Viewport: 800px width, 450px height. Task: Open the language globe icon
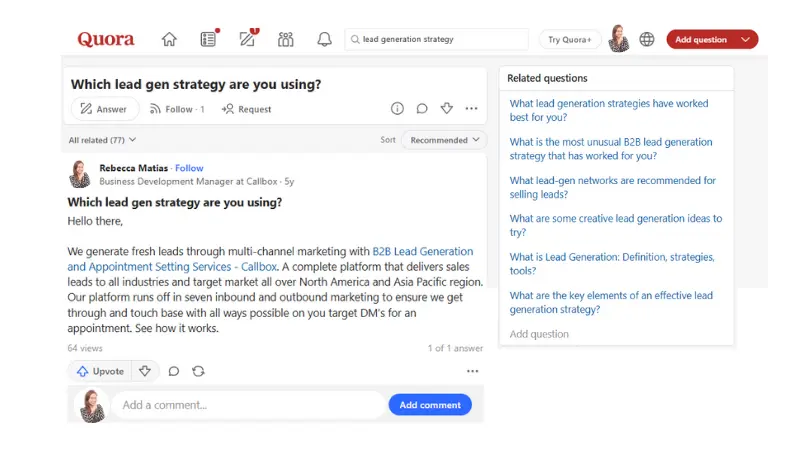pos(647,39)
